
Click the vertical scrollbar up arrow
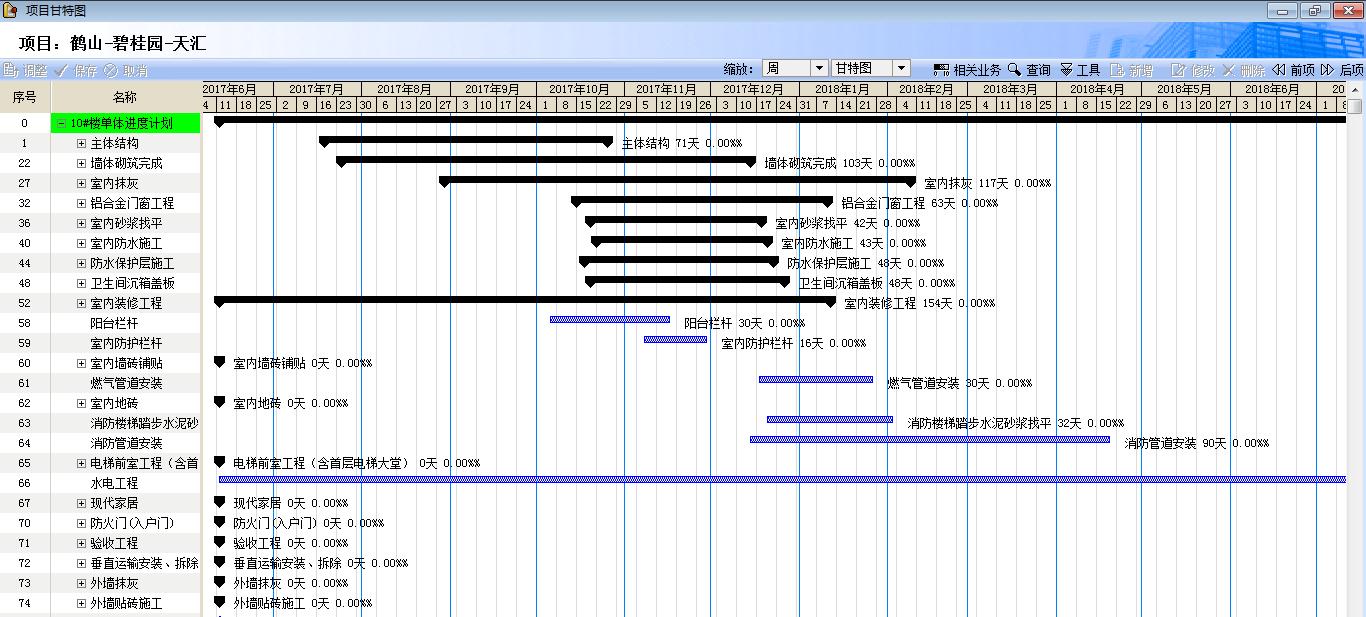coord(1356,89)
